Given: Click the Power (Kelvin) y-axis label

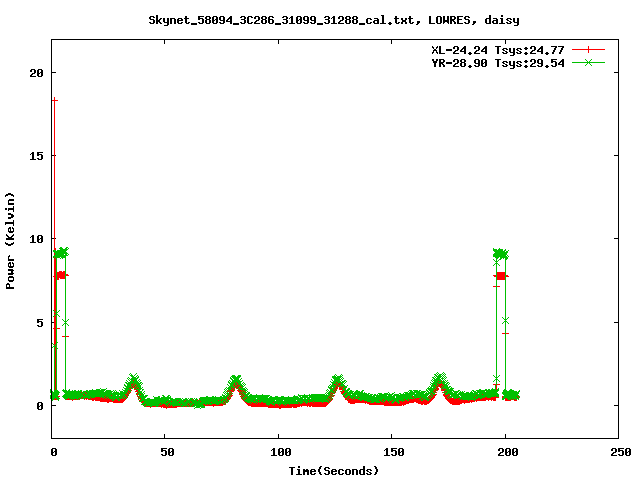Looking at the screenshot, I should (11, 238).
